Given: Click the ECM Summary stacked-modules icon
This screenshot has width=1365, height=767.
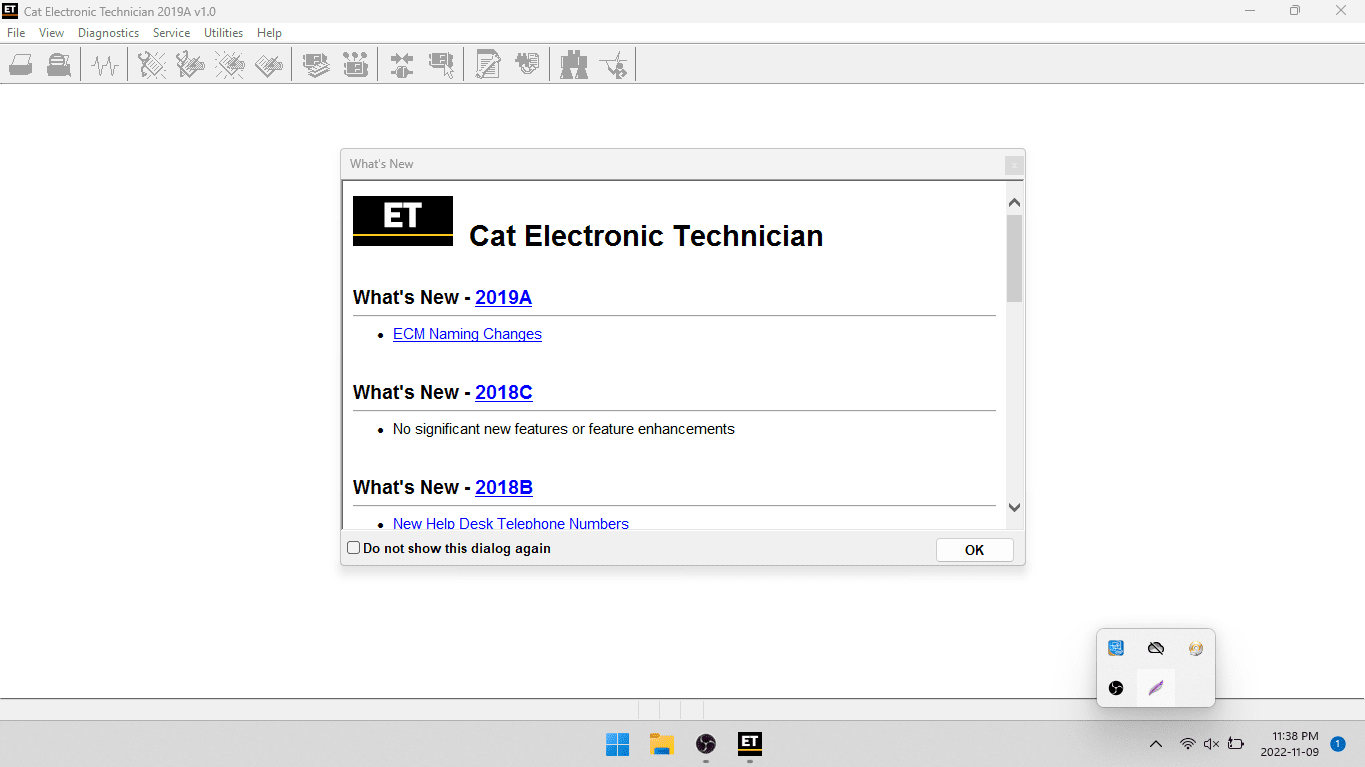Looking at the screenshot, I should coord(317,66).
